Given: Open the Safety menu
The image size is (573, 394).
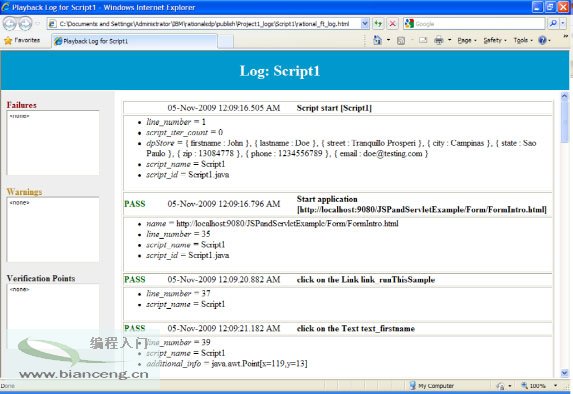Looking at the screenshot, I should click(x=495, y=40).
